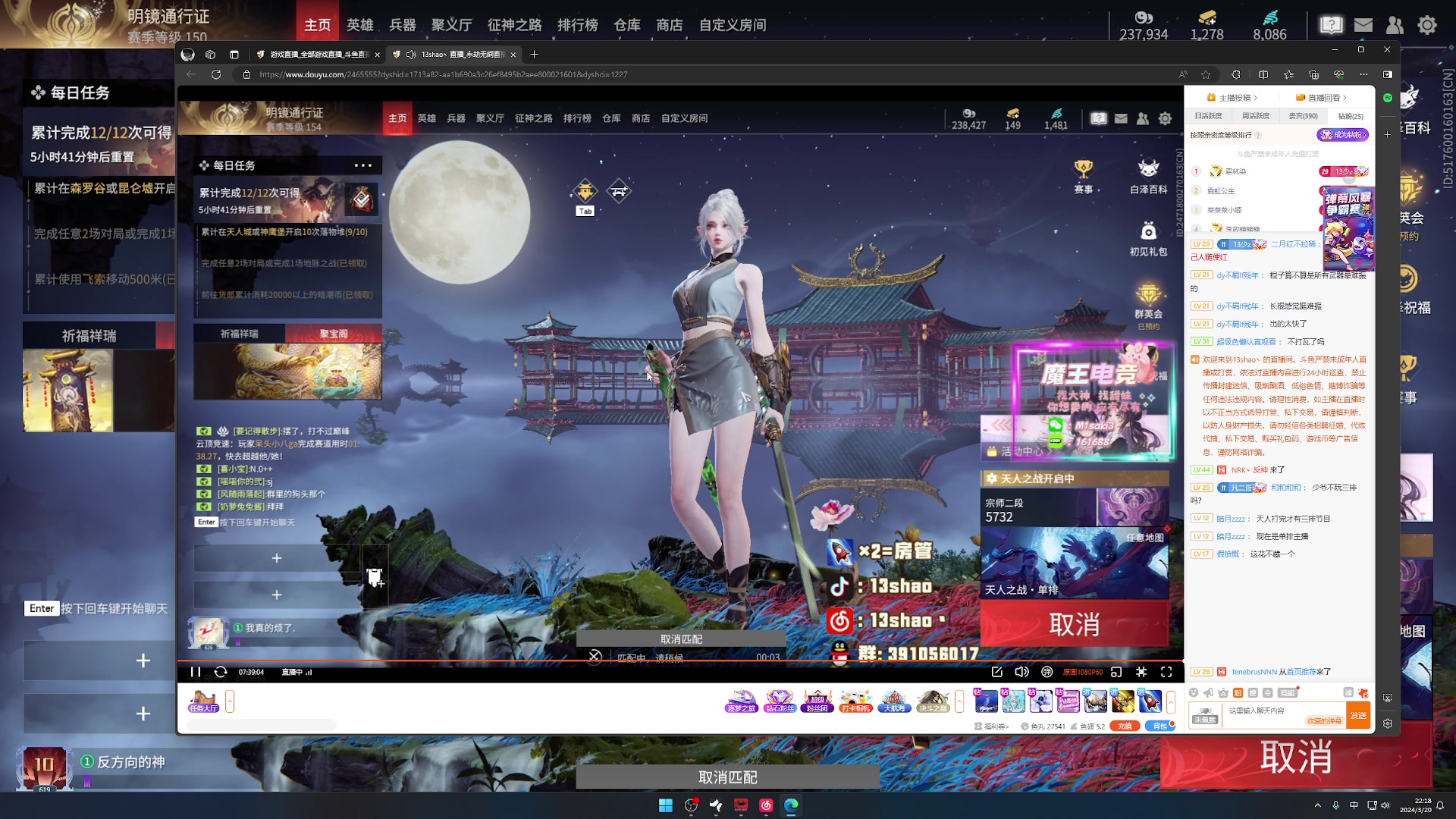Select the rocket gift in the gift bar

click(1150, 701)
